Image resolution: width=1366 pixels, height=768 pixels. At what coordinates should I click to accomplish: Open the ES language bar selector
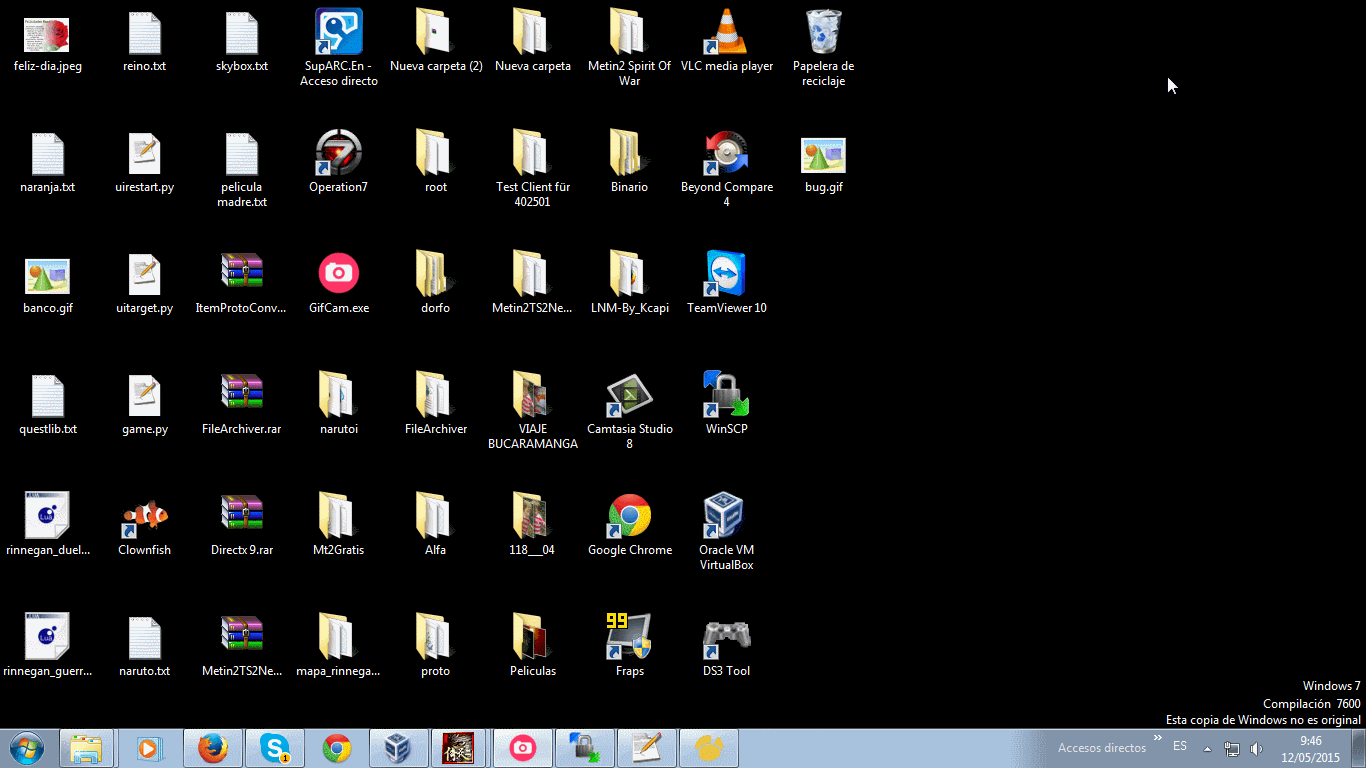pyautogui.click(x=1180, y=747)
